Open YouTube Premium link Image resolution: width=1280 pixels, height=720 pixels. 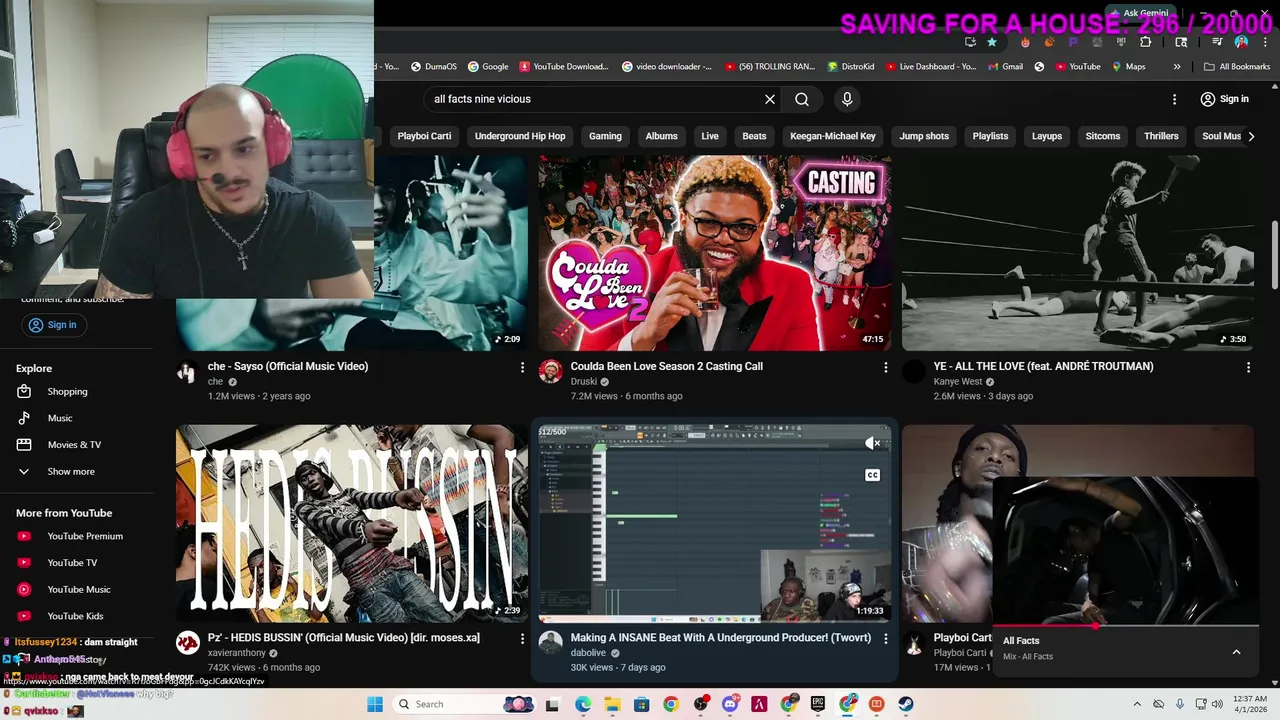point(85,536)
